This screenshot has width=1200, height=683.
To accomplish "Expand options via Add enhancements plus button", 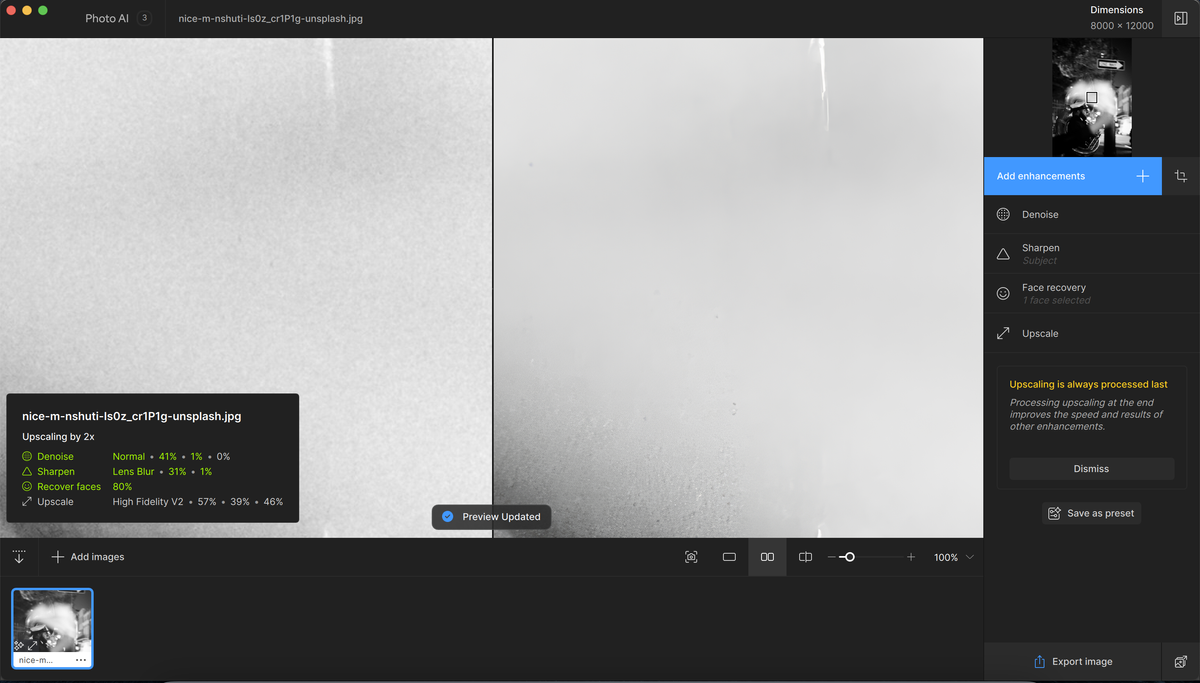I will 1142,175.
